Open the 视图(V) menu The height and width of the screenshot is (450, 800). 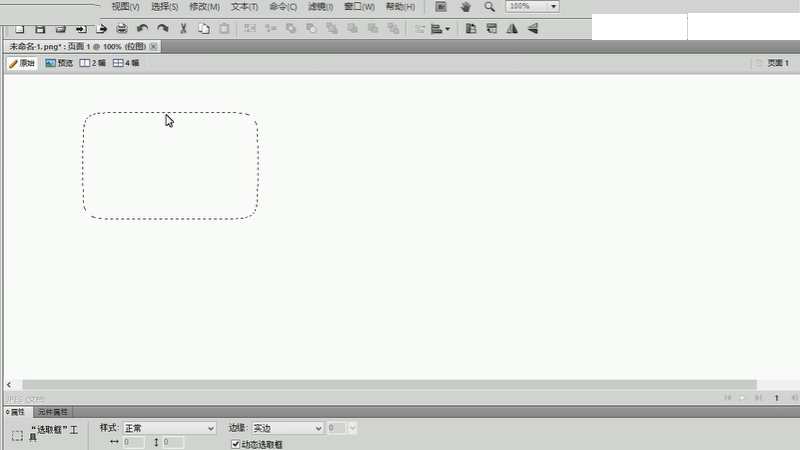[126, 7]
